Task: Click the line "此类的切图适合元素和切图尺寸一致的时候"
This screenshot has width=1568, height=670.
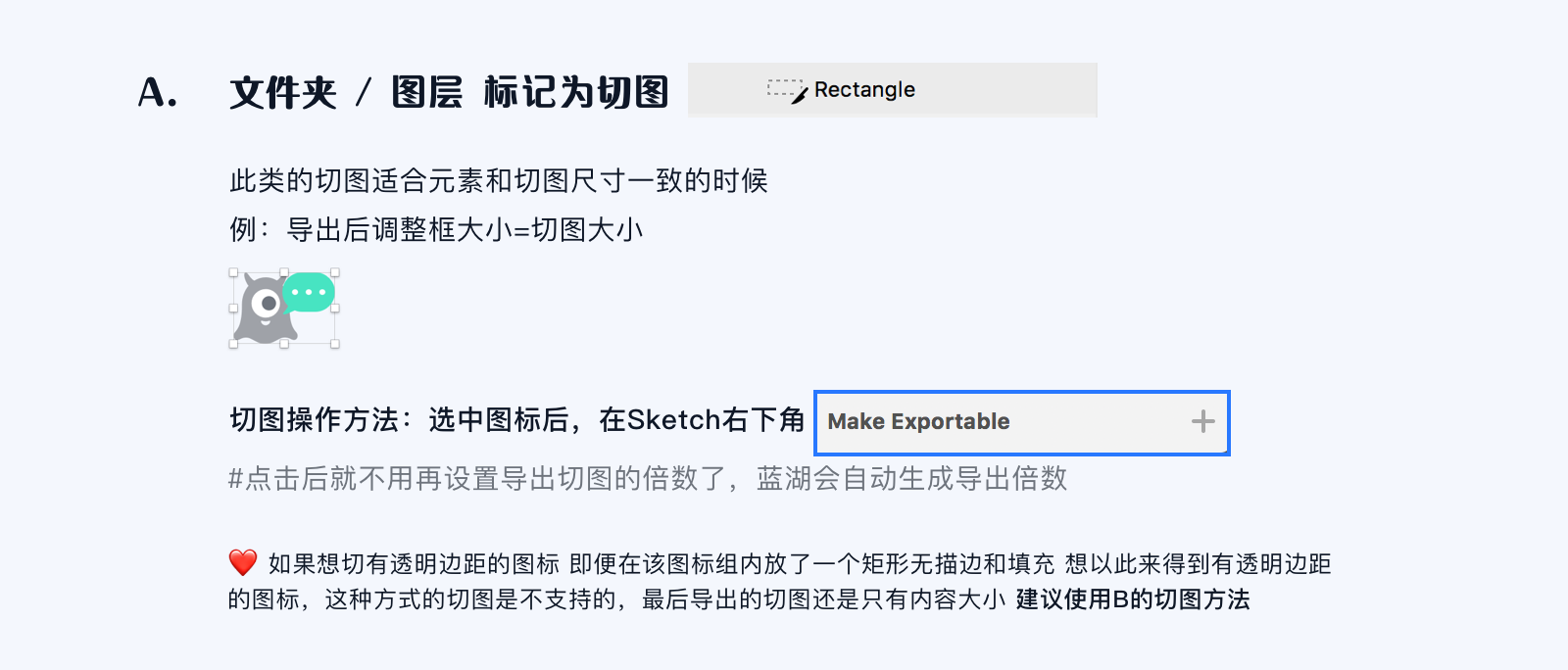Action: [x=498, y=181]
